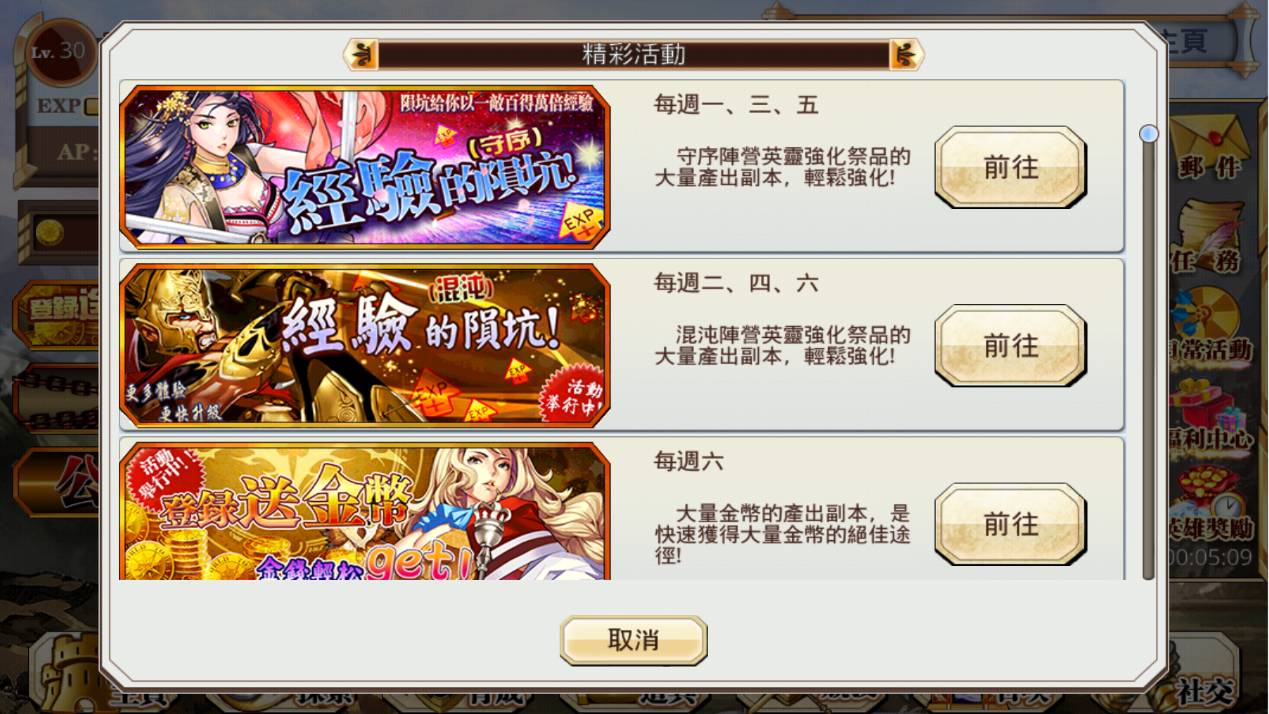The width and height of the screenshot is (1269, 714).
Task: Open the 福利中心 gift box icon
Action: [x=1210, y=412]
